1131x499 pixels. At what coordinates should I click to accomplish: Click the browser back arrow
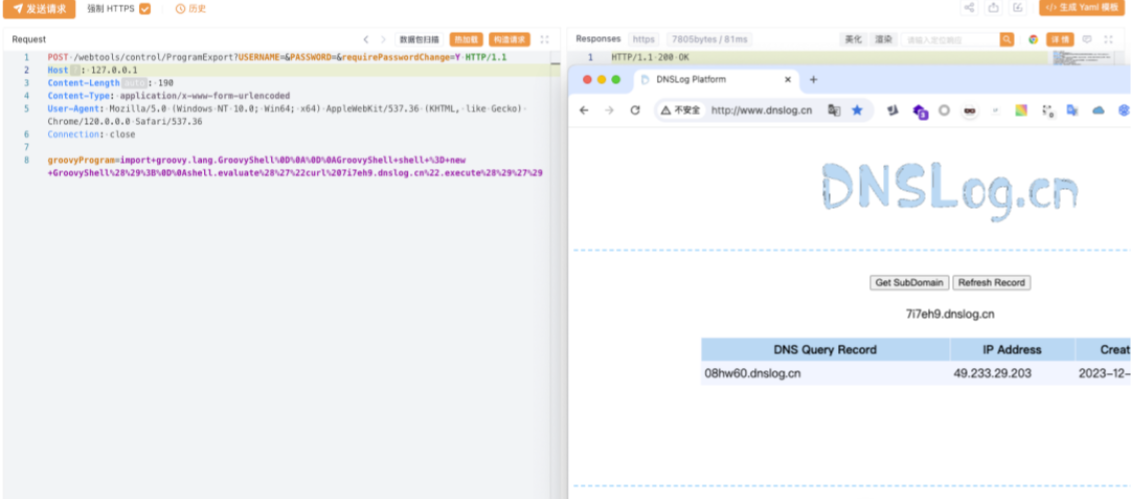pos(584,110)
